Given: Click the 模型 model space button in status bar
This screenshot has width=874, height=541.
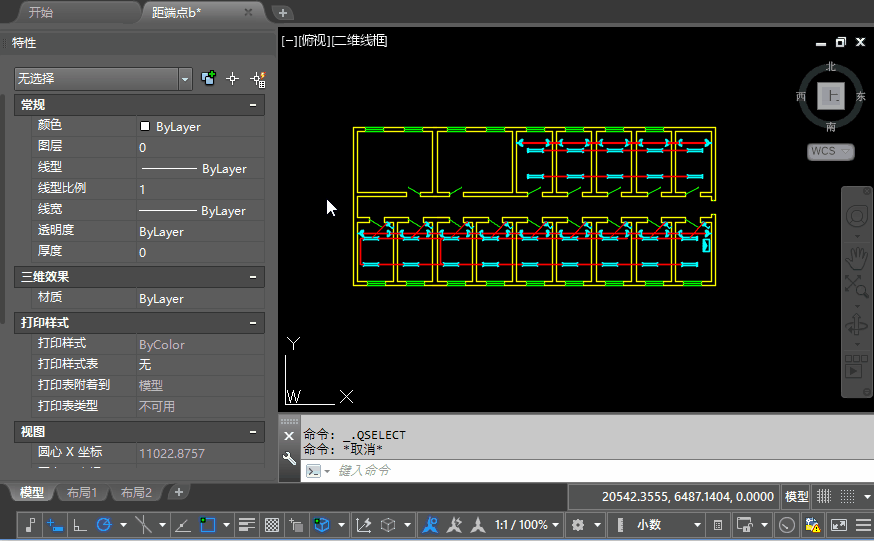Looking at the screenshot, I should click(796, 496).
